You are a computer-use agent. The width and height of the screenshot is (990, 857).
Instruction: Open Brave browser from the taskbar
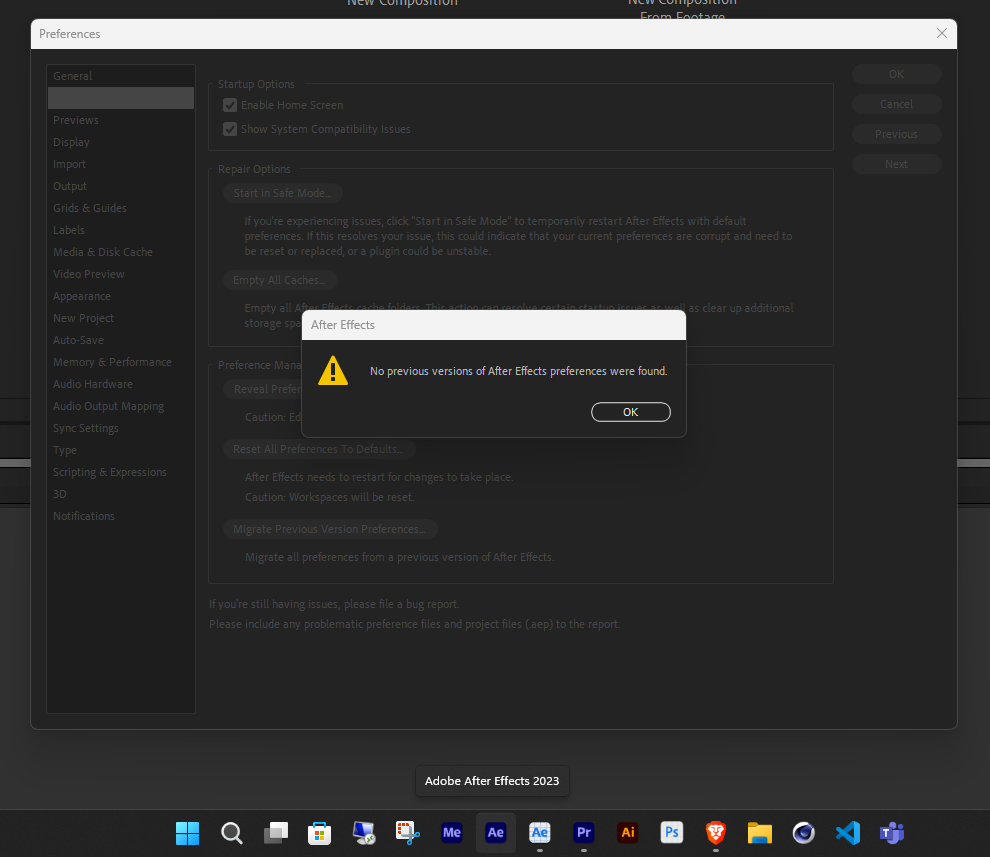pos(715,832)
